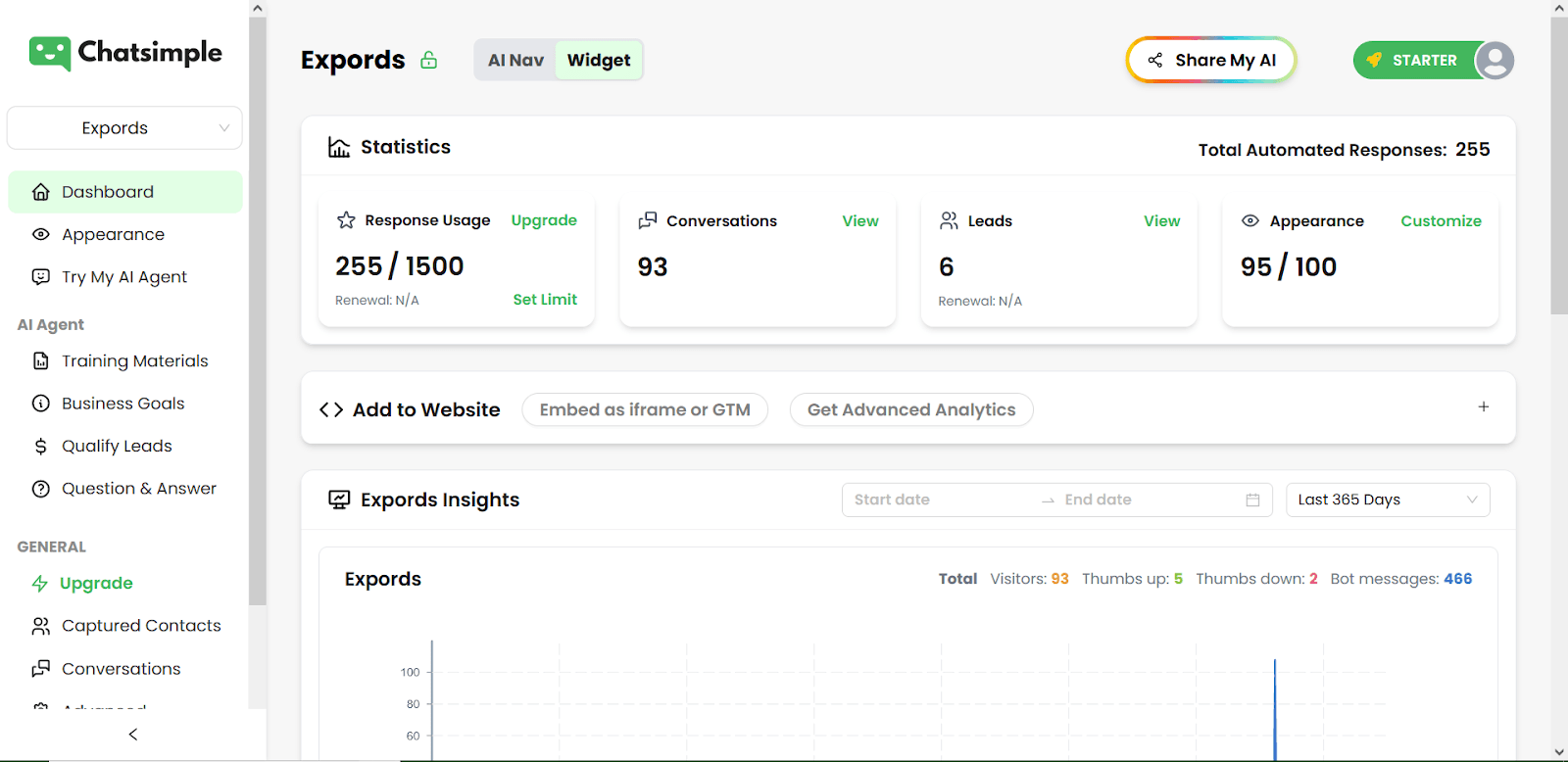The width and height of the screenshot is (1568, 762).
Task: Click the rocket icon on STARTER badge
Action: point(1374,60)
